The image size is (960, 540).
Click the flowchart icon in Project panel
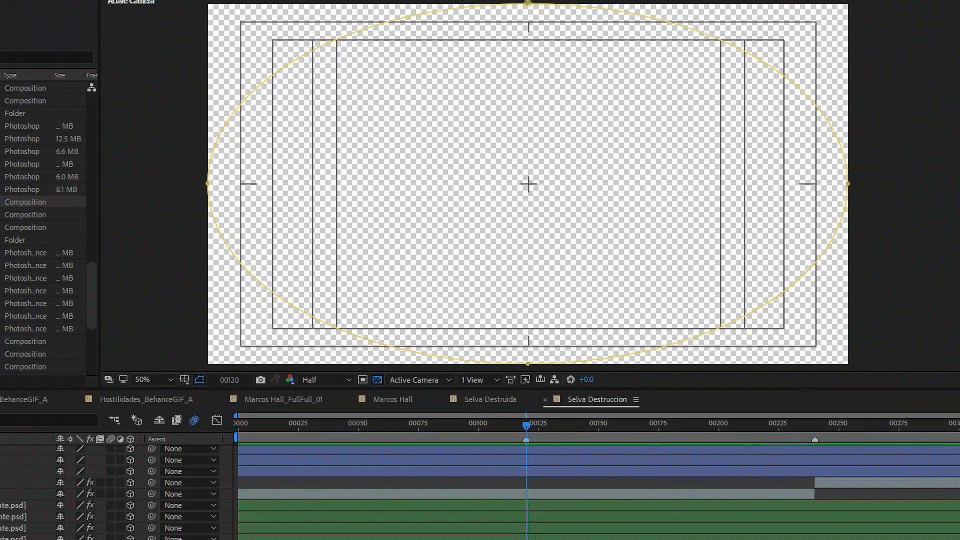(91, 88)
